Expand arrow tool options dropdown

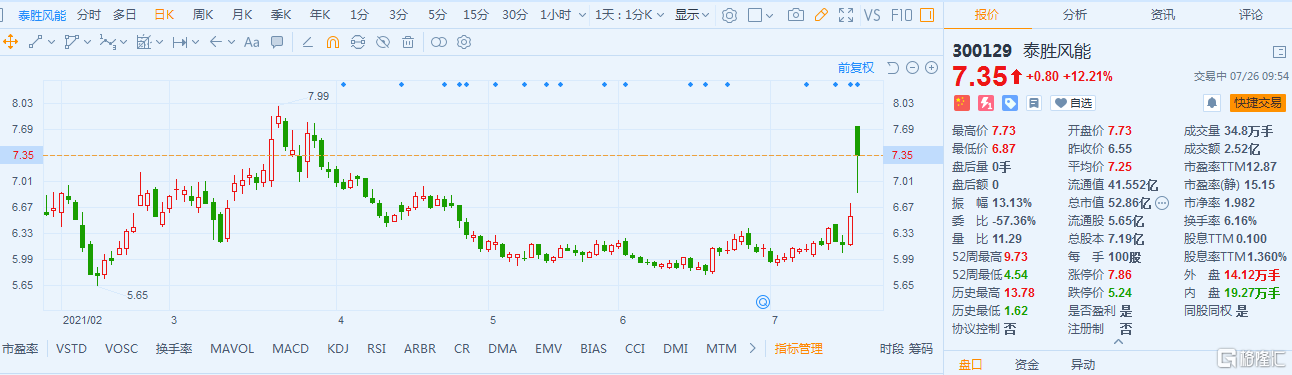pos(231,42)
